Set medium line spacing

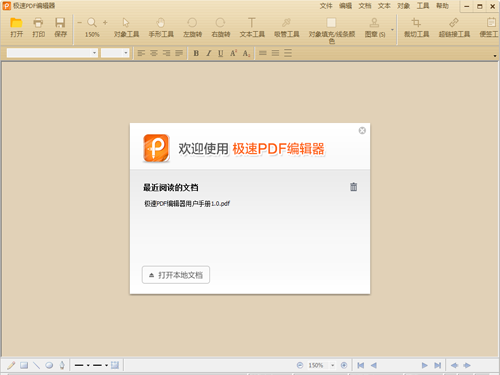pos(275,53)
